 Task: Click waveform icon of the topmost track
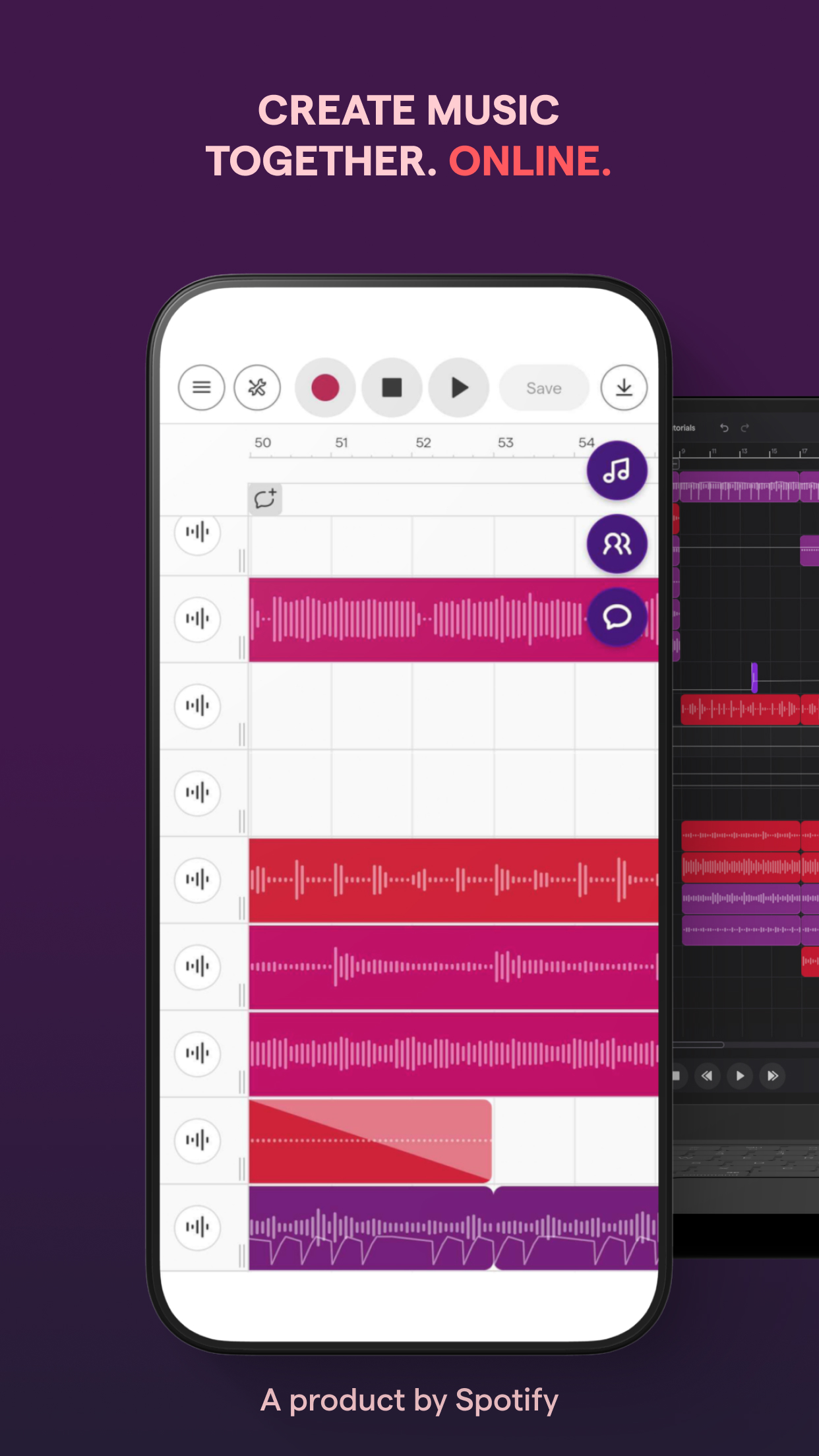pyautogui.click(x=197, y=531)
